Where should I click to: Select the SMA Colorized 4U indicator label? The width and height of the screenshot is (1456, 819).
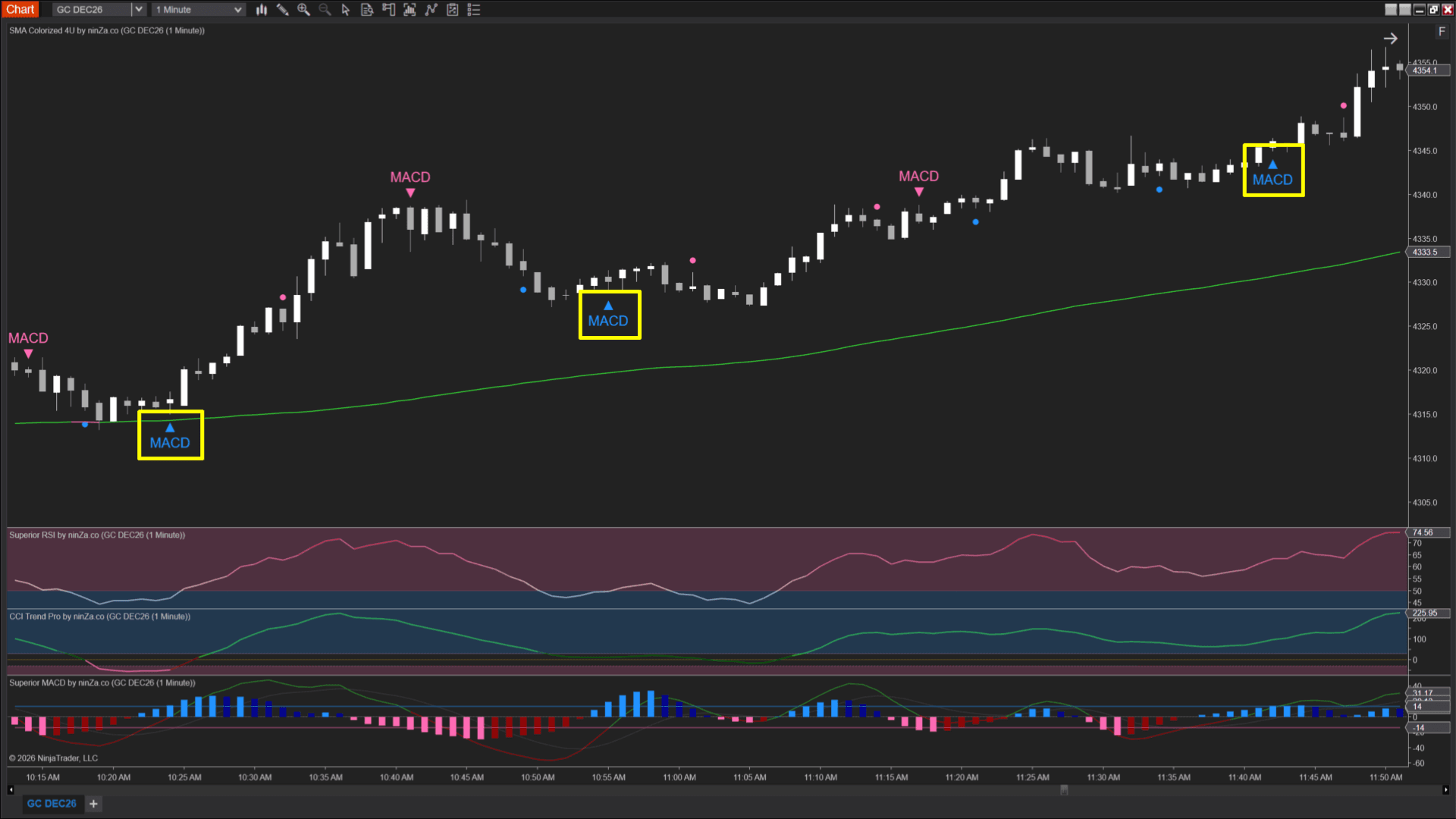pyautogui.click(x=107, y=31)
